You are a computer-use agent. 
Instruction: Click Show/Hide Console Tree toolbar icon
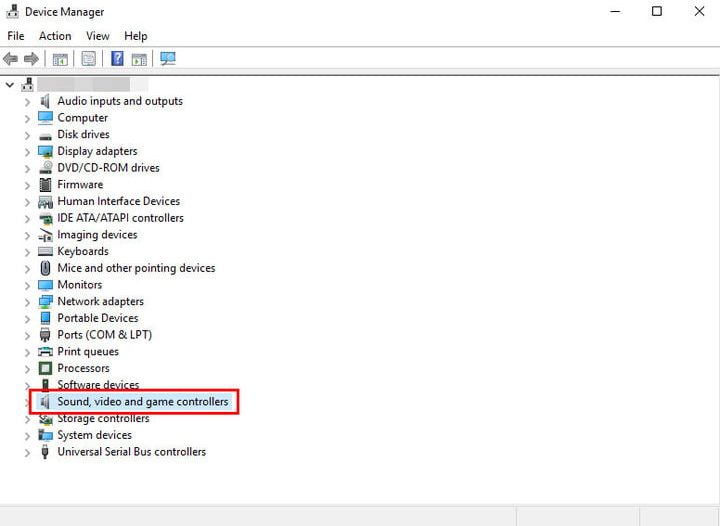pos(60,59)
